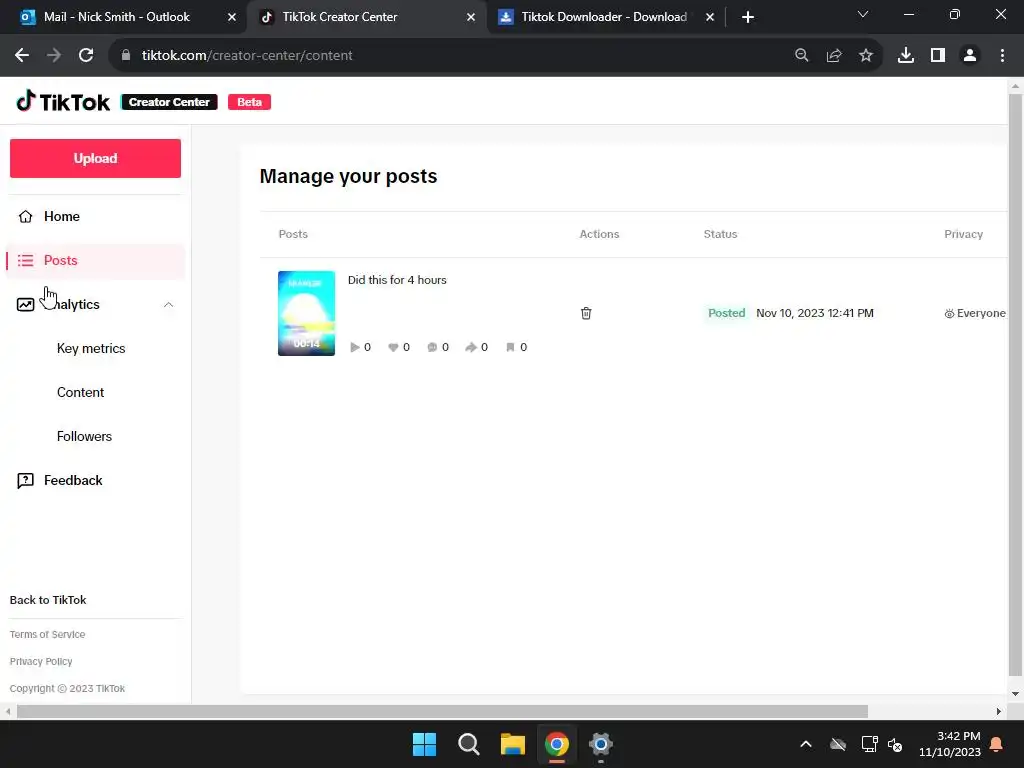Open the Privacy Policy link
Viewport: 1024px width, 768px height.
[40, 662]
